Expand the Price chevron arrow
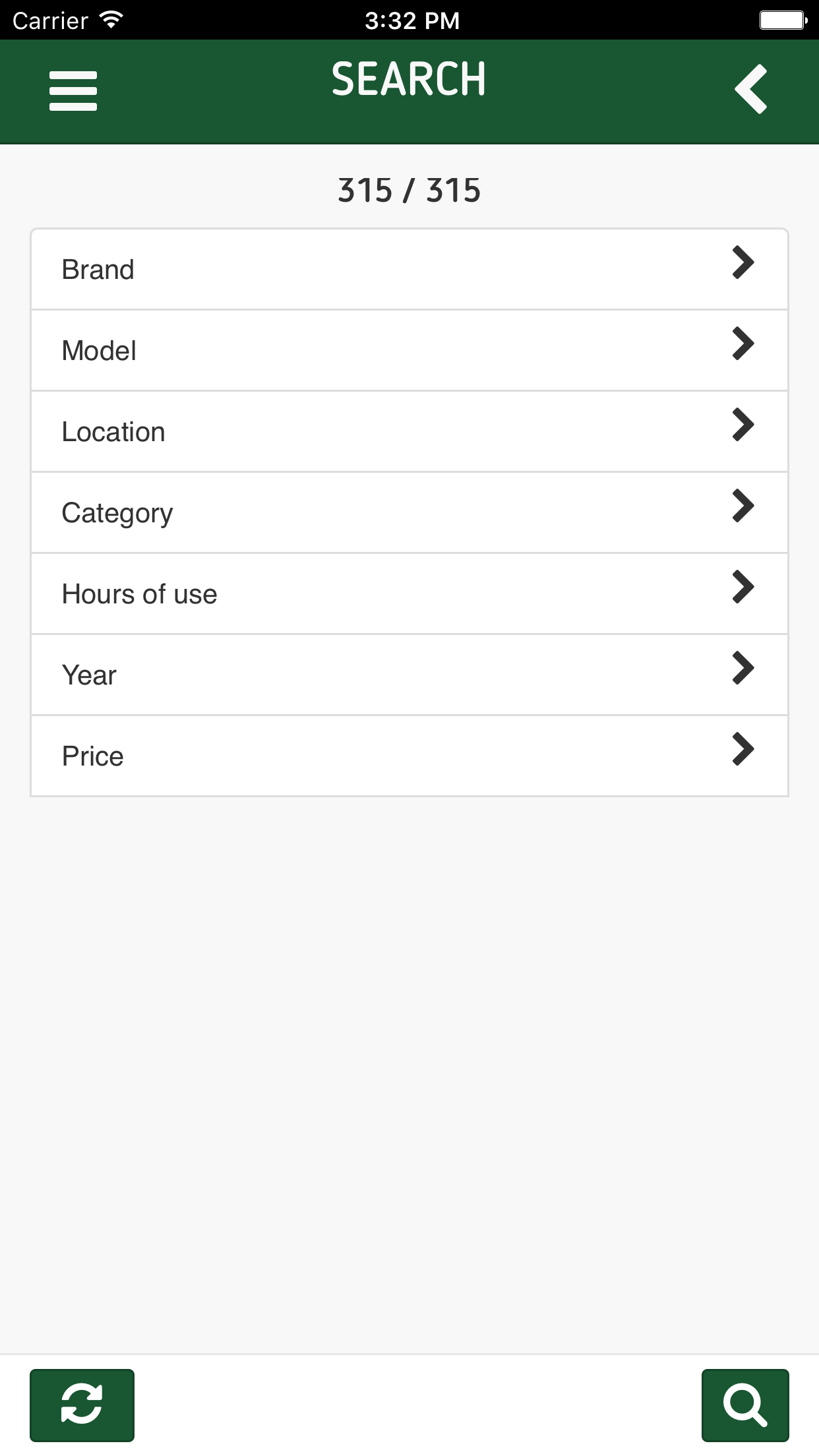Viewport: 819px width, 1456px height. click(743, 750)
